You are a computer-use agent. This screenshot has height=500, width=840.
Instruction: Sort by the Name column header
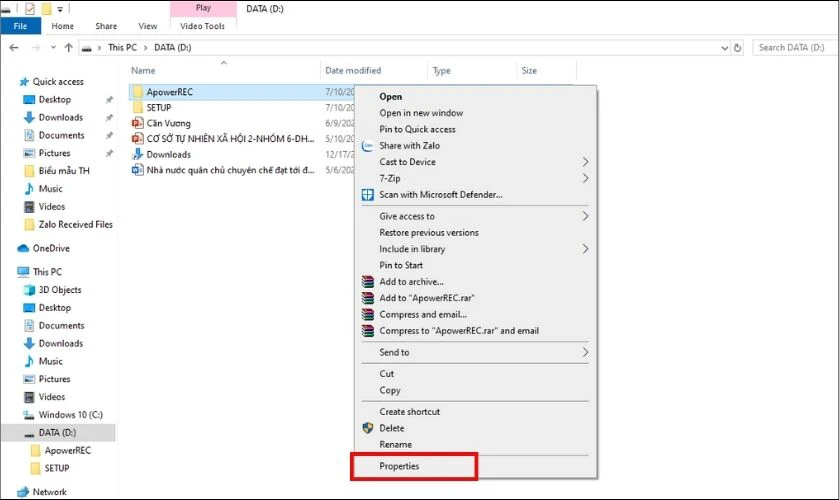pos(143,70)
